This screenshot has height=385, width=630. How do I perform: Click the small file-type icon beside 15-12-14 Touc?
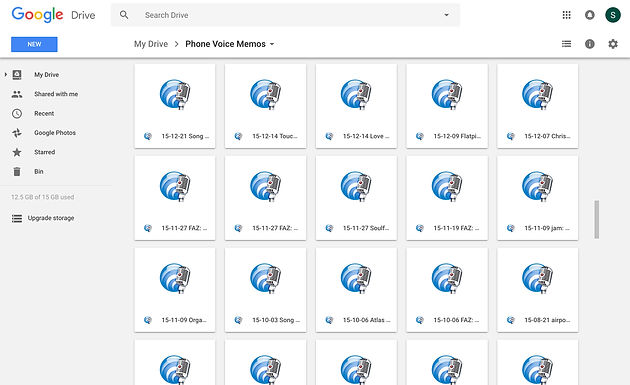coord(238,136)
